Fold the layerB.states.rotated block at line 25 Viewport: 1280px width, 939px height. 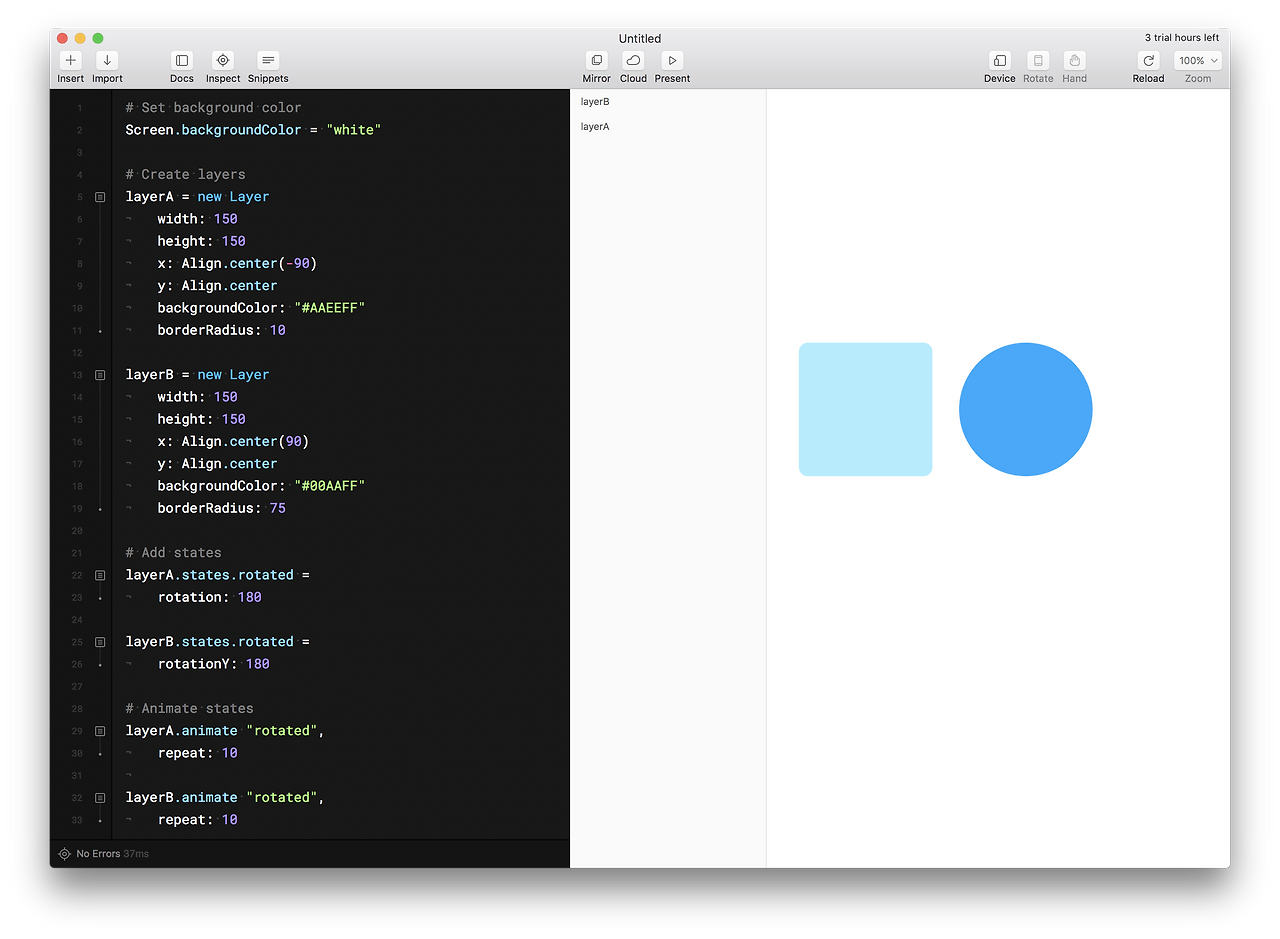[100, 642]
